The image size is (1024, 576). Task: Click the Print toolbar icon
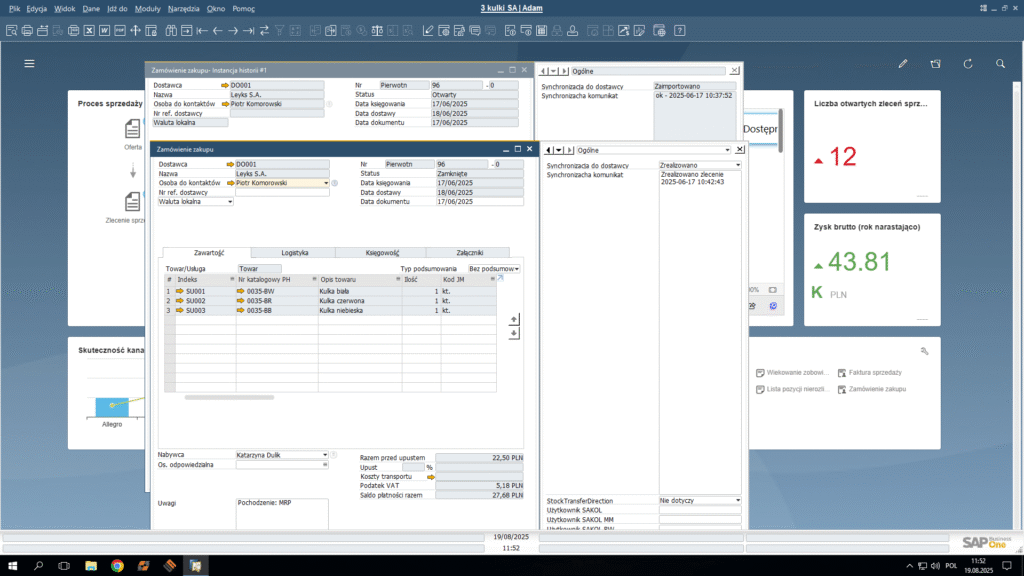(27, 31)
